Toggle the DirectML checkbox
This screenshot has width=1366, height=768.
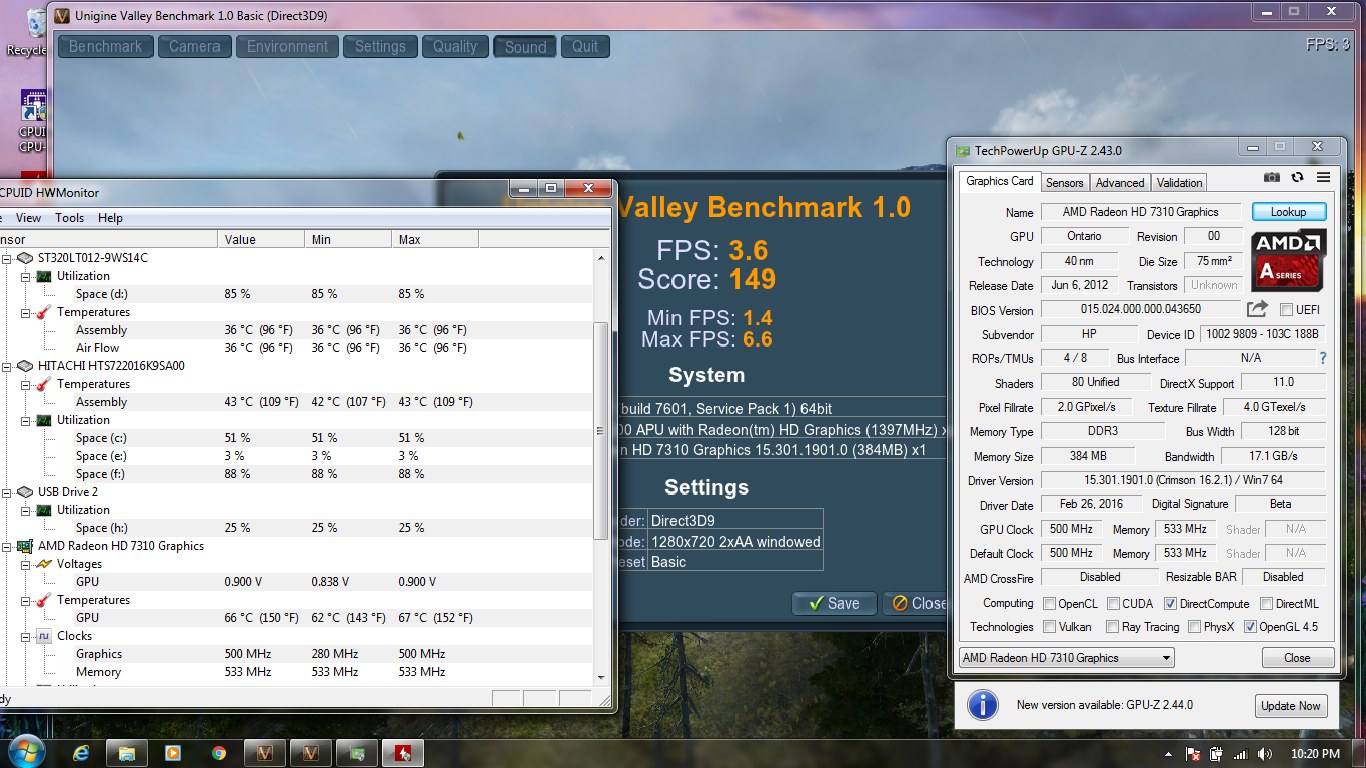(1267, 603)
